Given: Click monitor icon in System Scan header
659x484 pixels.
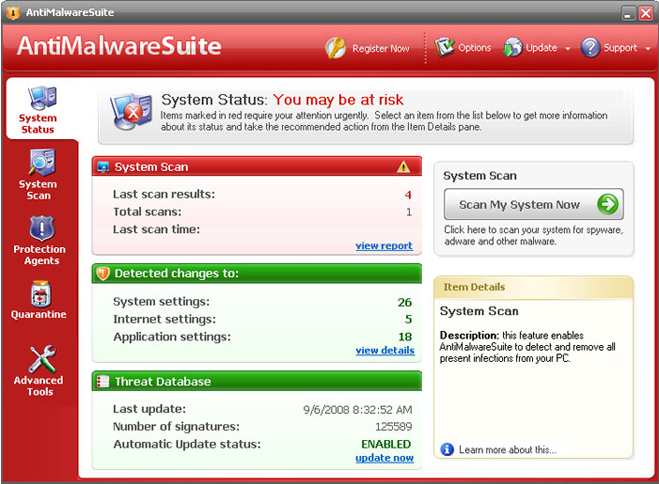Looking at the screenshot, I should pyautogui.click(x=103, y=167).
